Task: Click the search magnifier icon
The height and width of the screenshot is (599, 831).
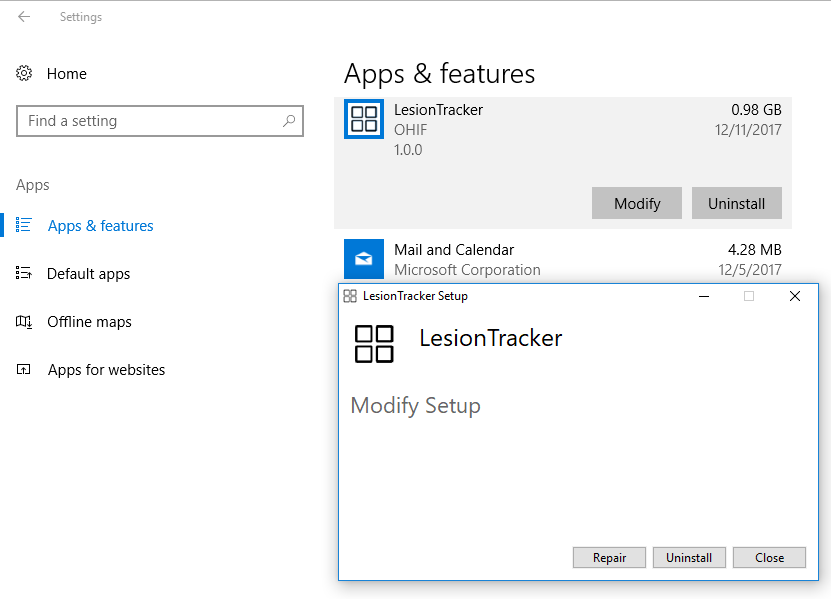Action: click(x=289, y=121)
